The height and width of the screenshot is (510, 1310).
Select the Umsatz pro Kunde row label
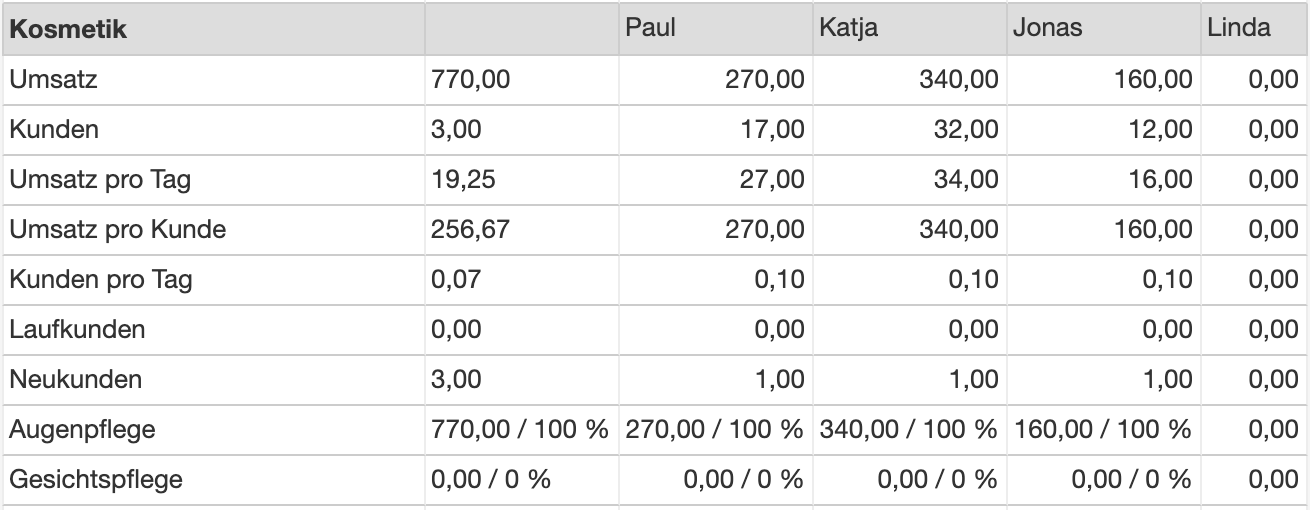click(118, 229)
